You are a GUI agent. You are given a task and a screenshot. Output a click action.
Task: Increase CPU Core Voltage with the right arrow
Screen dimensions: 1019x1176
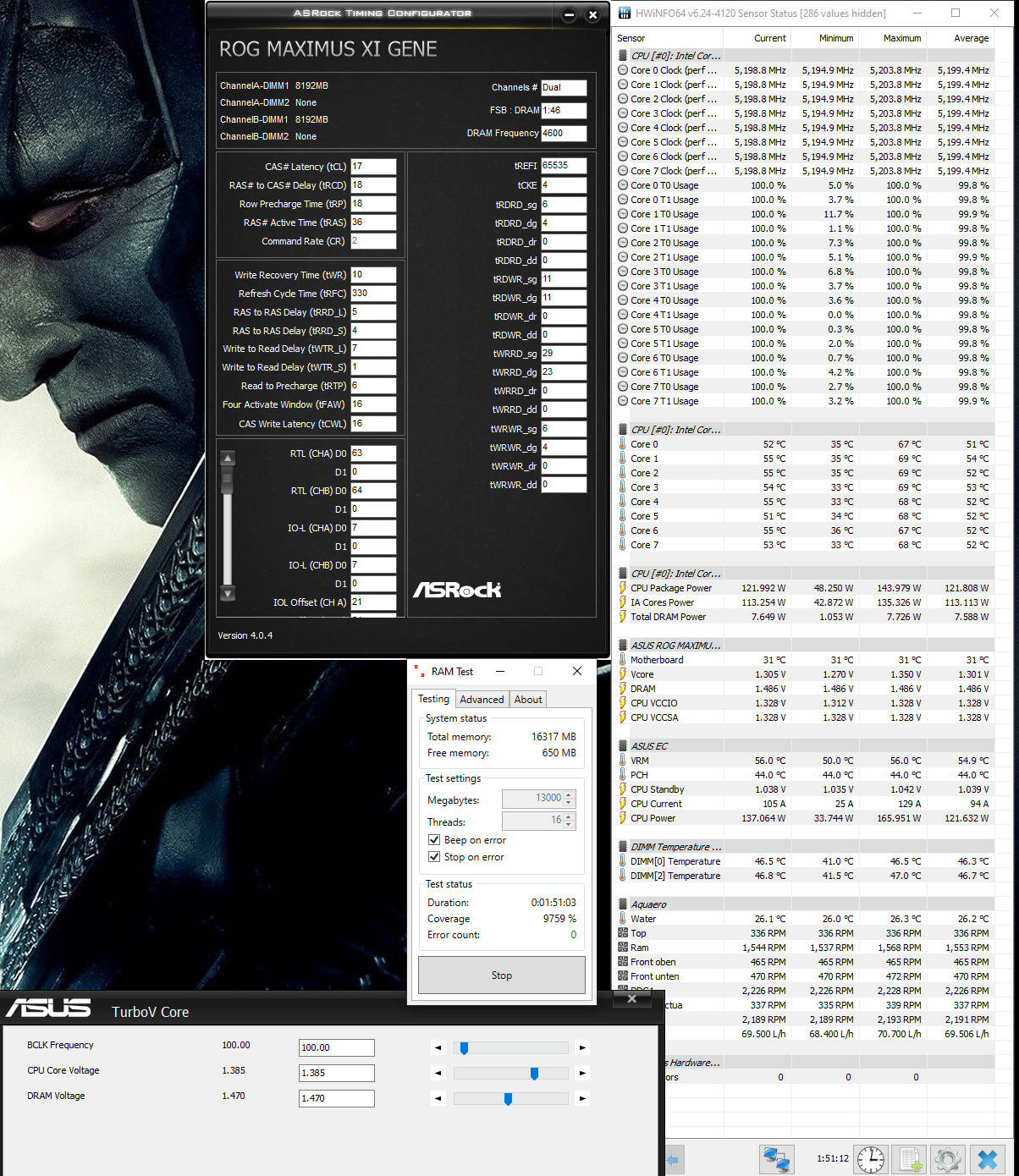pyautogui.click(x=582, y=1074)
